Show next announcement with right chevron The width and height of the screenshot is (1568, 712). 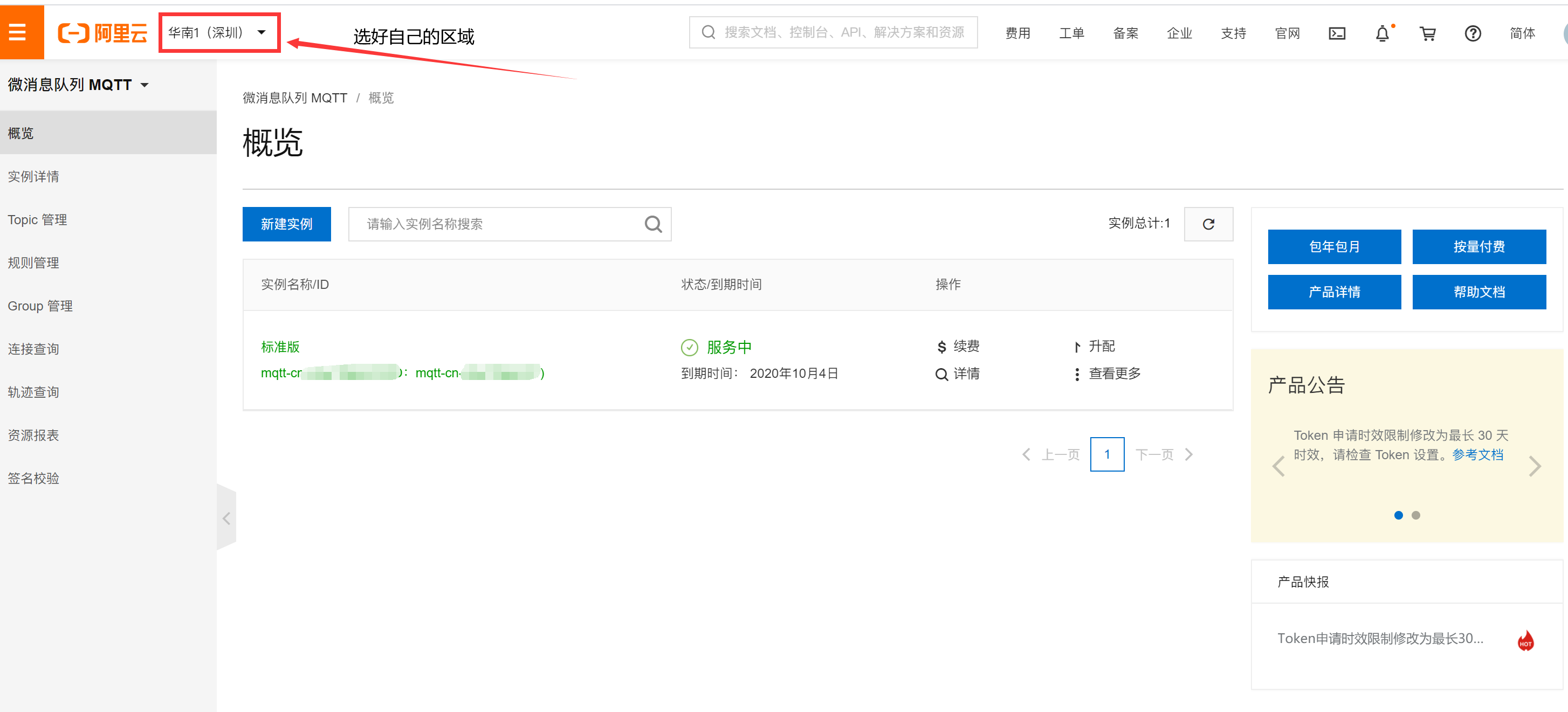coord(1535,467)
